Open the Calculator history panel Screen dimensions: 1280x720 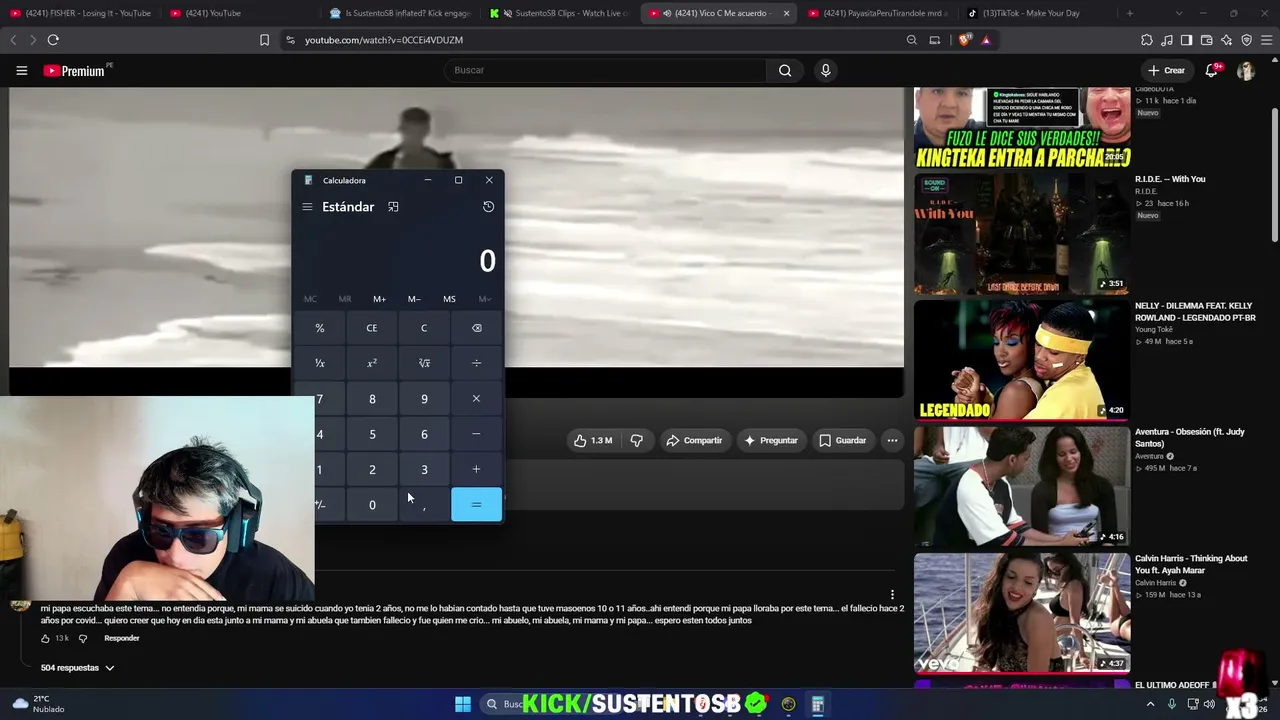pyautogui.click(x=488, y=207)
